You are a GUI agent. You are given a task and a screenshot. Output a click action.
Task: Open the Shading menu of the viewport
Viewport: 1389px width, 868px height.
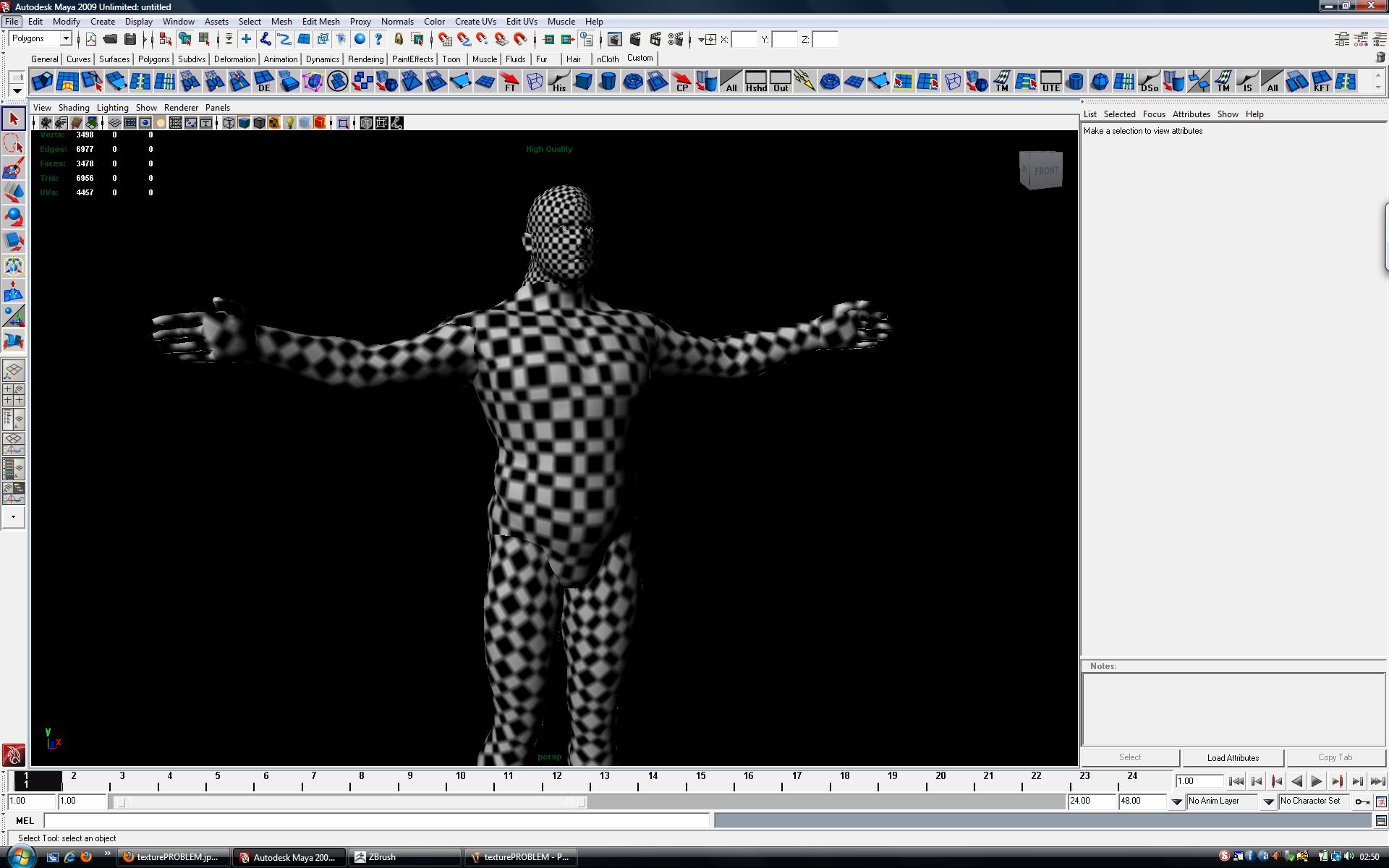(74, 107)
